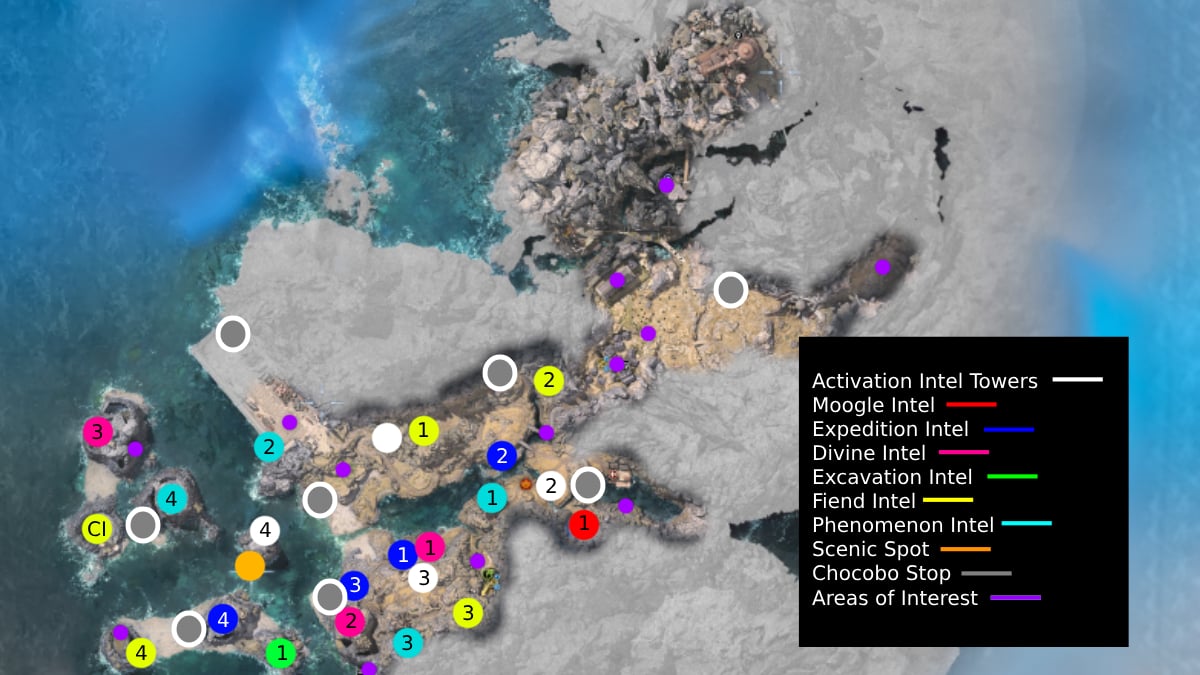This screenshot has height=675, width=1200.
Task: Click pink Divine Intel marker 3 on western island
Action: [97, 433]
